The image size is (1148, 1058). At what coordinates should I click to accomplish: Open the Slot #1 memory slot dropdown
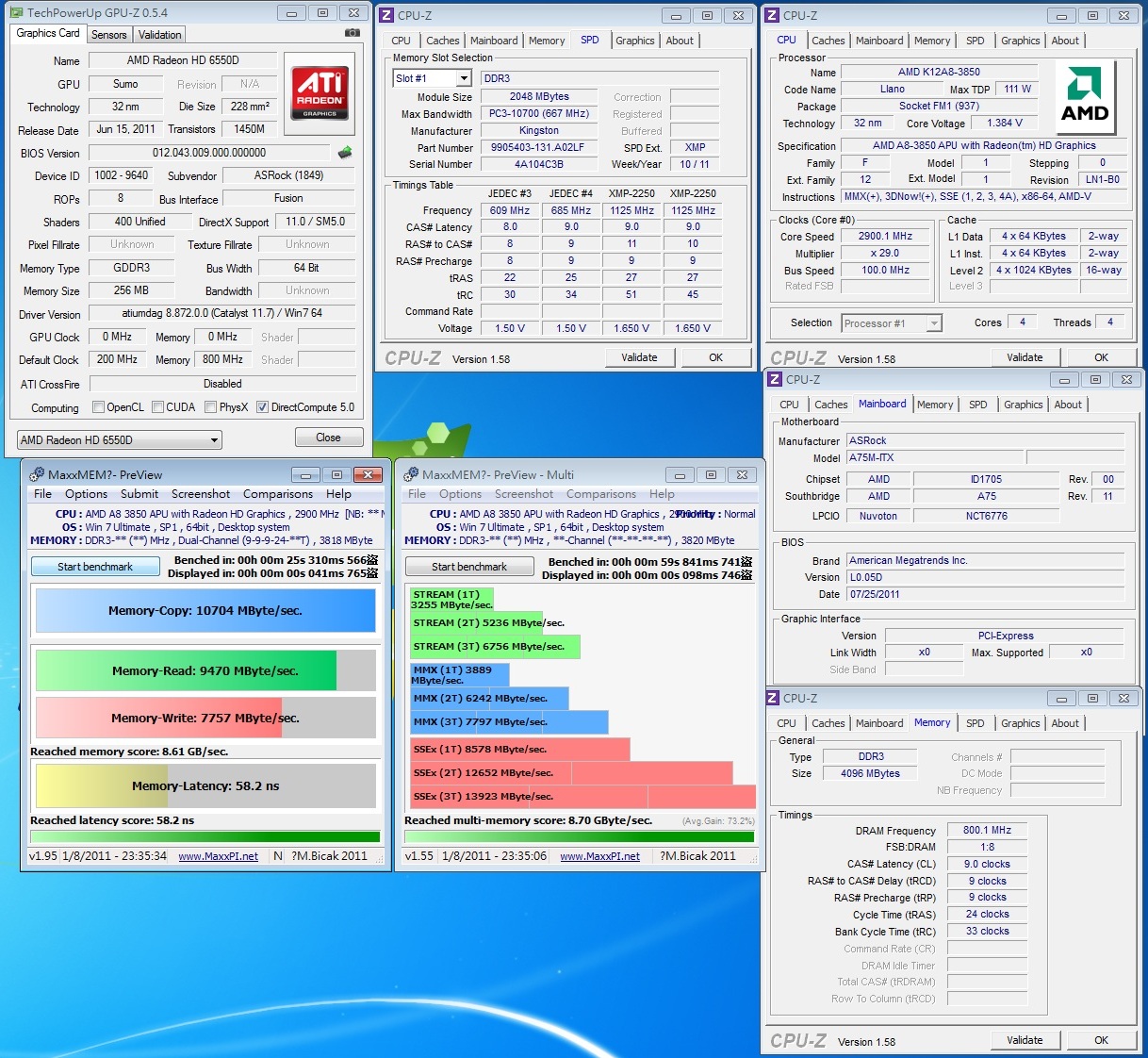(x=464, y=78)
